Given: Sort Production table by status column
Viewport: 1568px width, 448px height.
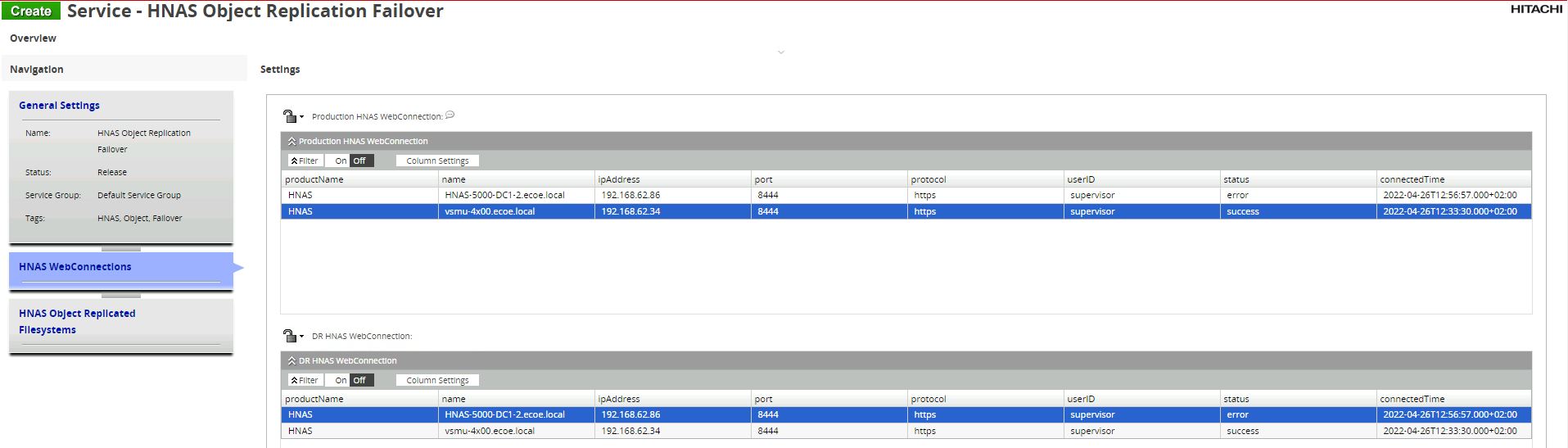Looking at the screenshot, I should coord(1298,179).
